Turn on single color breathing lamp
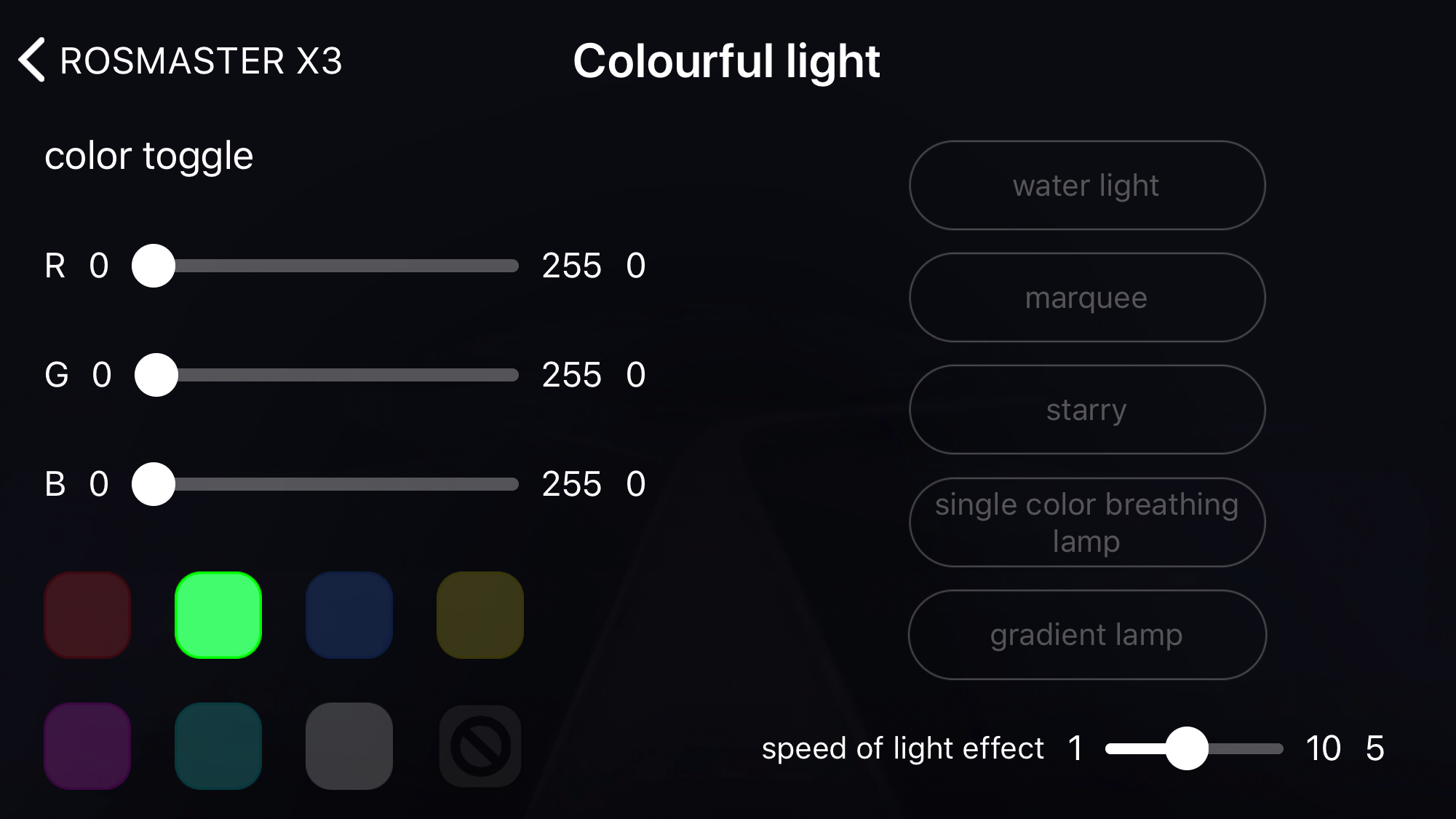 [x=1087, y=522]
